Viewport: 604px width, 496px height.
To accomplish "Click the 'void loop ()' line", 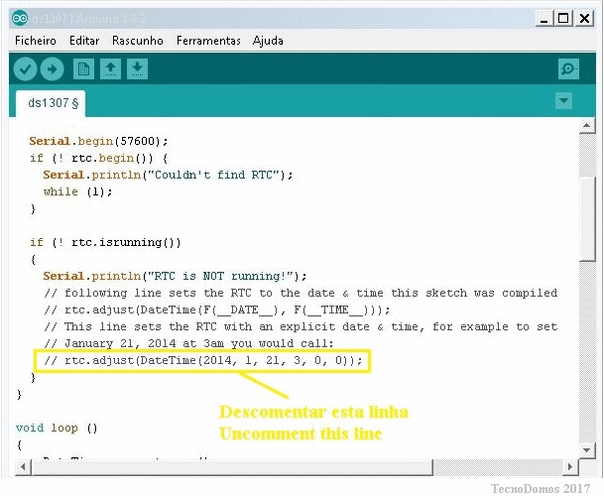I will (57, 428).
